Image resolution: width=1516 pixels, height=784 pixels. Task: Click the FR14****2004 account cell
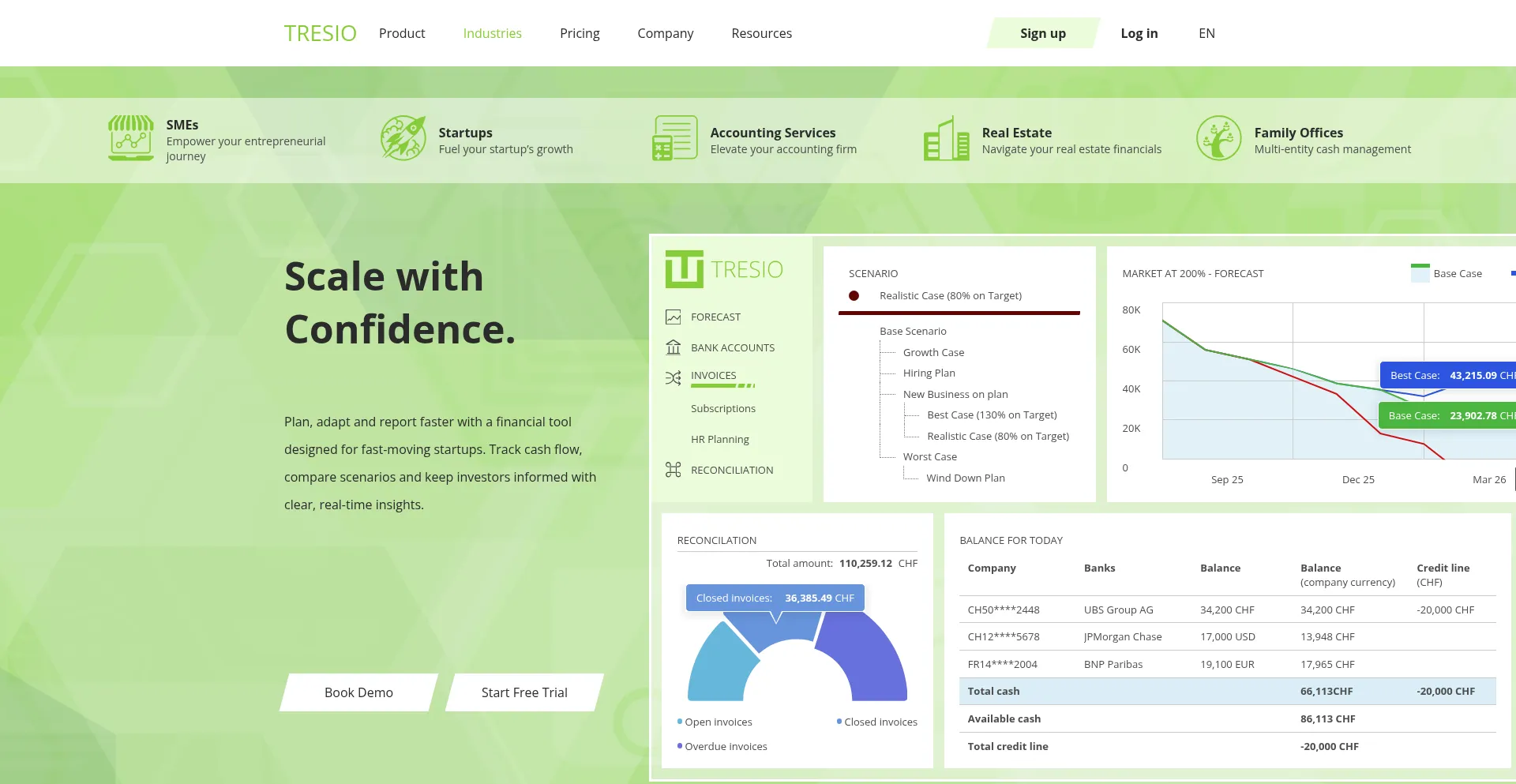tap(1003, 665)
